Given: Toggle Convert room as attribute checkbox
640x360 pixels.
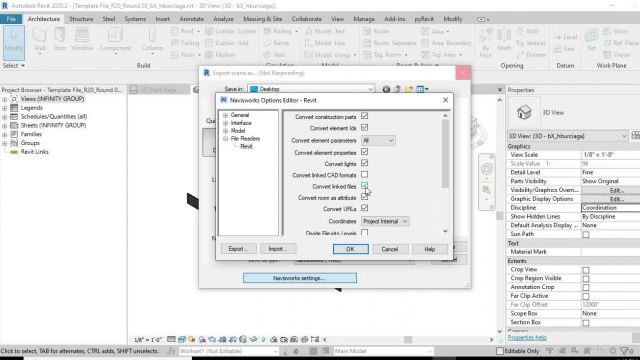Looking at the screenshot, I should (364, 197).
